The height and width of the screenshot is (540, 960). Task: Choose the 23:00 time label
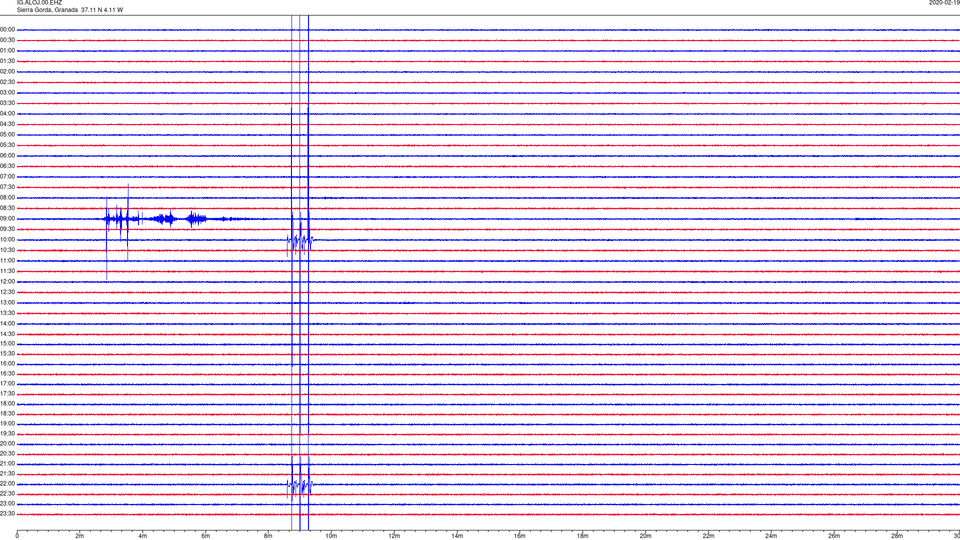coord(7,504)
